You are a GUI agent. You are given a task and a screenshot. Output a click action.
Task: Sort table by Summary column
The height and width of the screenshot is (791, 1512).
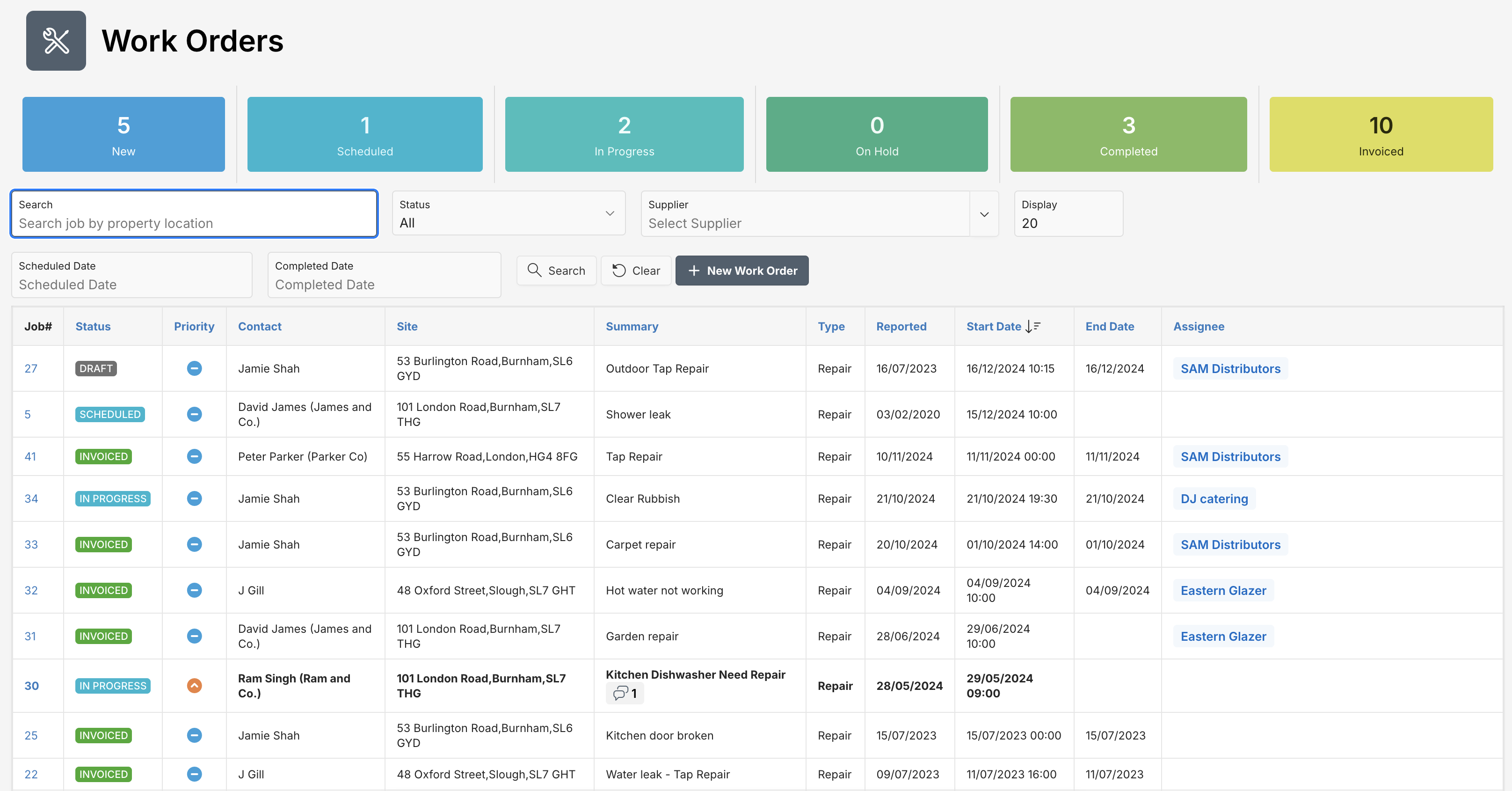[632, 327]
